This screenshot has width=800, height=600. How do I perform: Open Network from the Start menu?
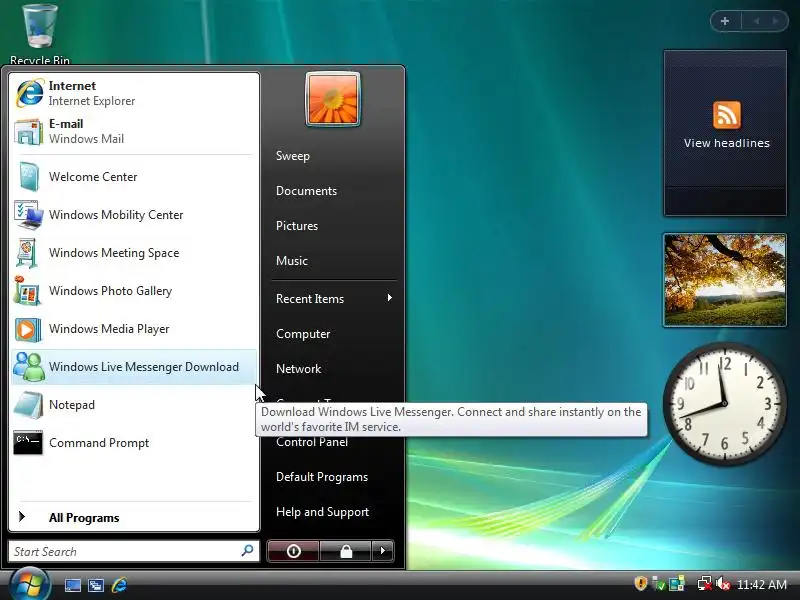pyautogui.click(x=298, y=368)
